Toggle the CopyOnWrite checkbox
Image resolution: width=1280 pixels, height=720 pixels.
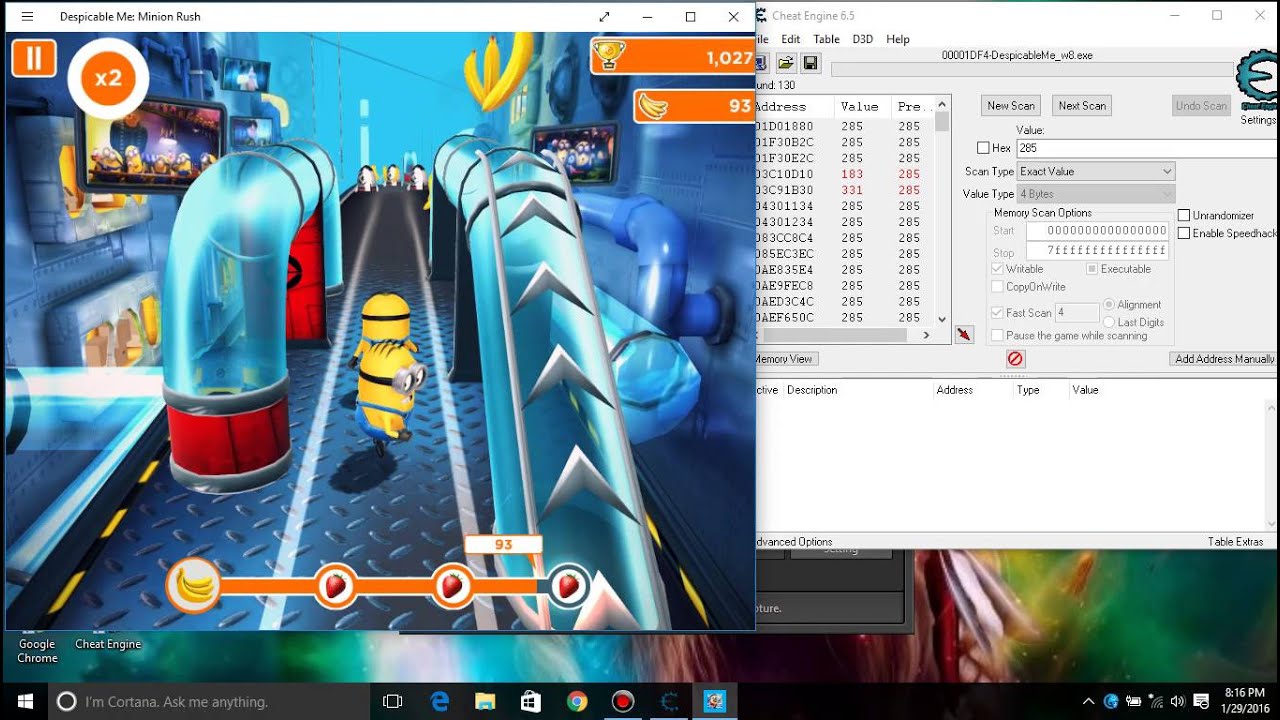pyautogui.click(x=997, y=287)
